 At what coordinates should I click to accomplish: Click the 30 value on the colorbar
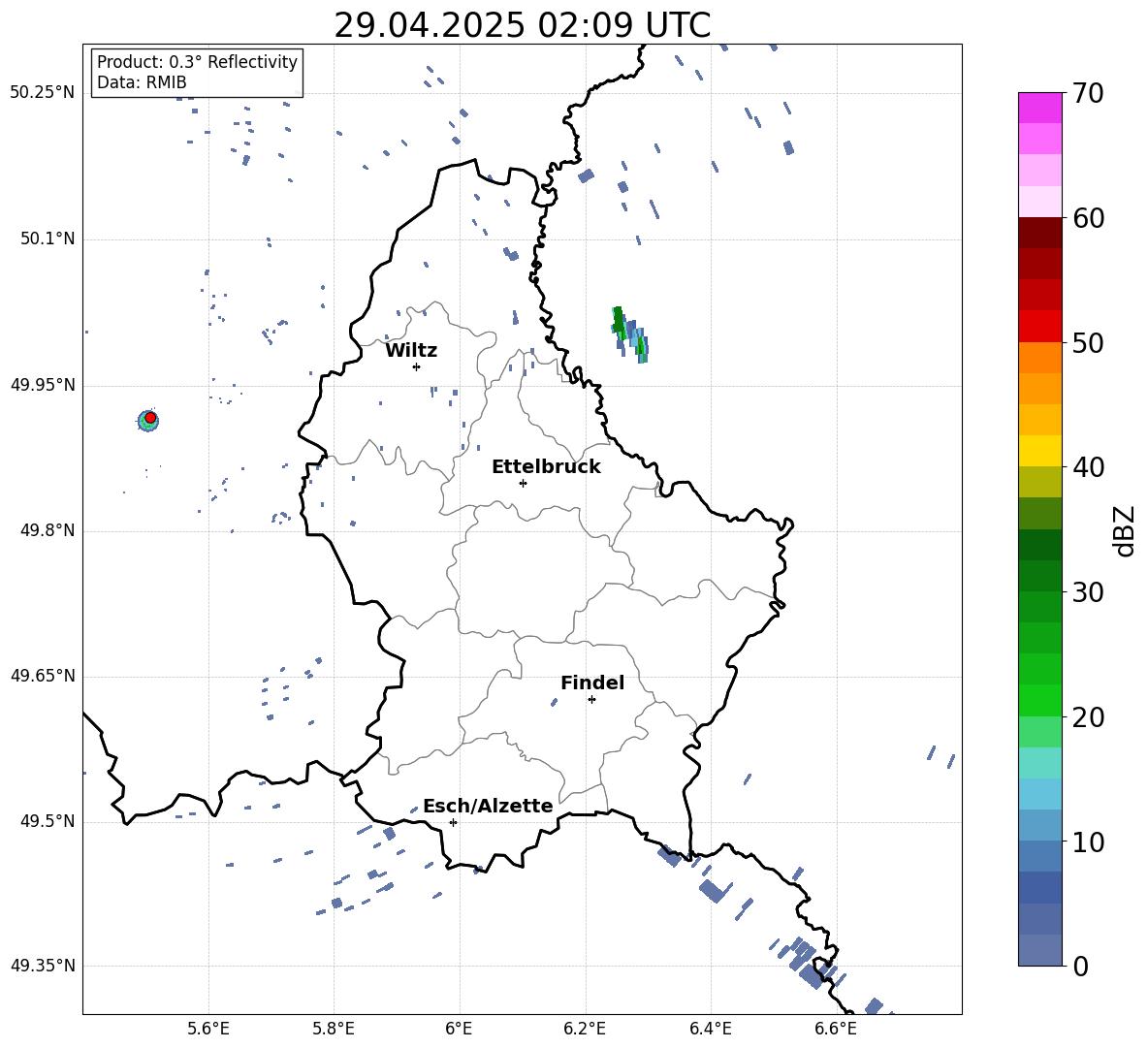[x=1087, y=592]
